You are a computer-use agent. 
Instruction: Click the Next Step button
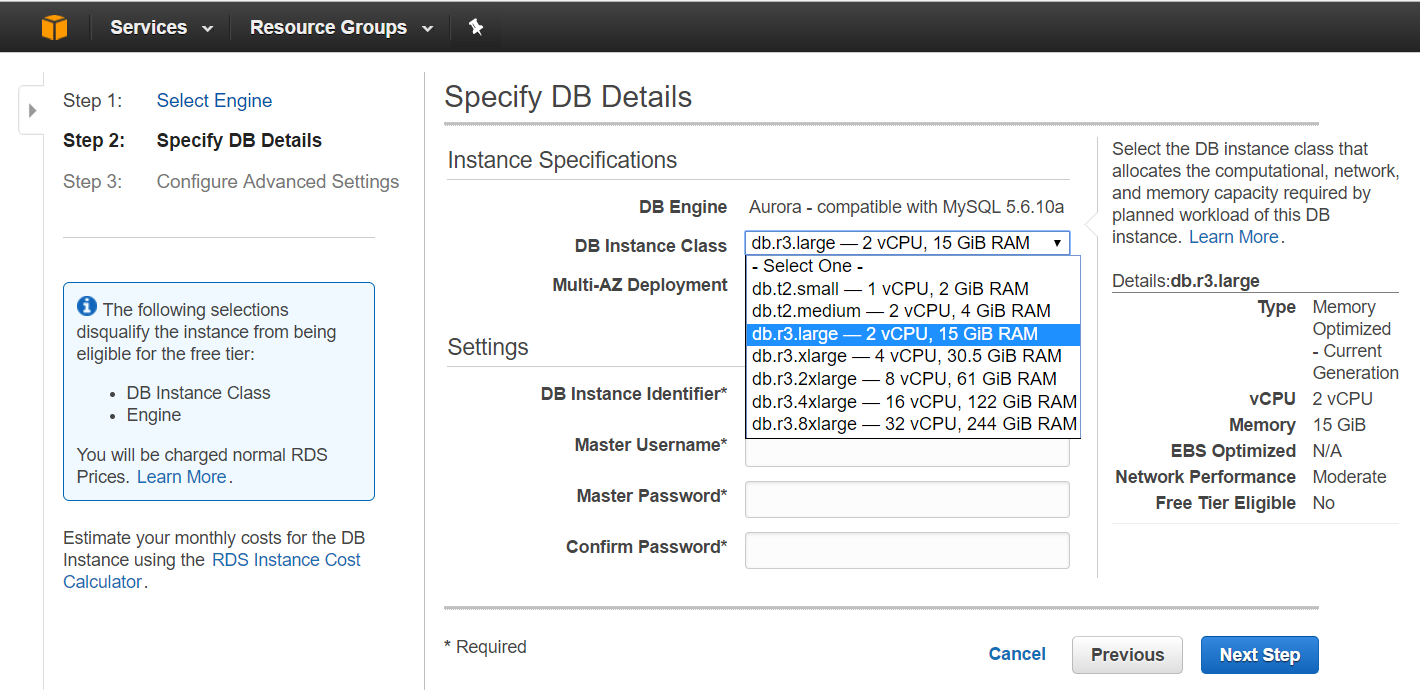click(1259, 655)
